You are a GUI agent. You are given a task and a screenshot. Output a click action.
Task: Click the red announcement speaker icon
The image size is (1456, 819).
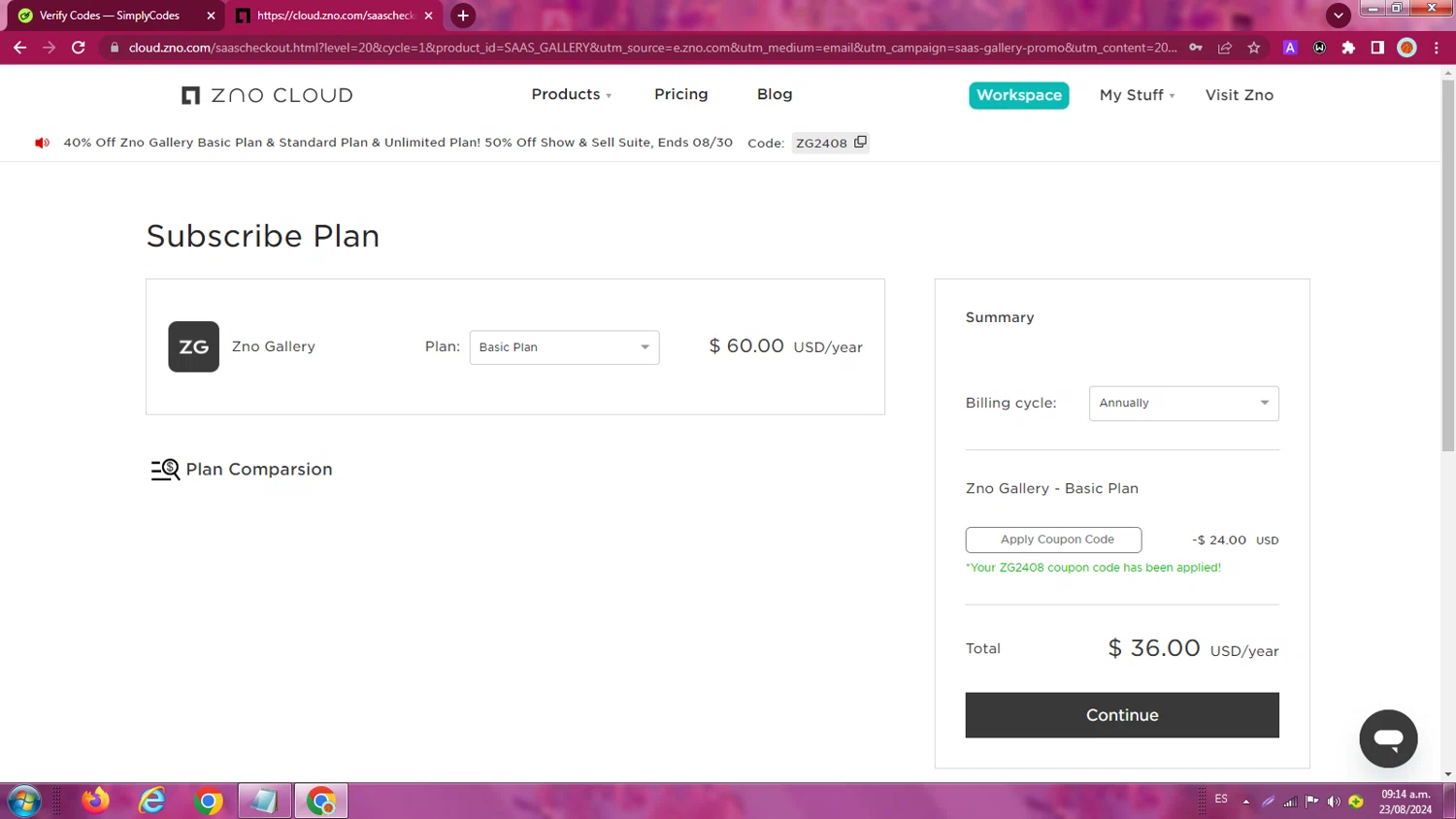click(42, 143)
